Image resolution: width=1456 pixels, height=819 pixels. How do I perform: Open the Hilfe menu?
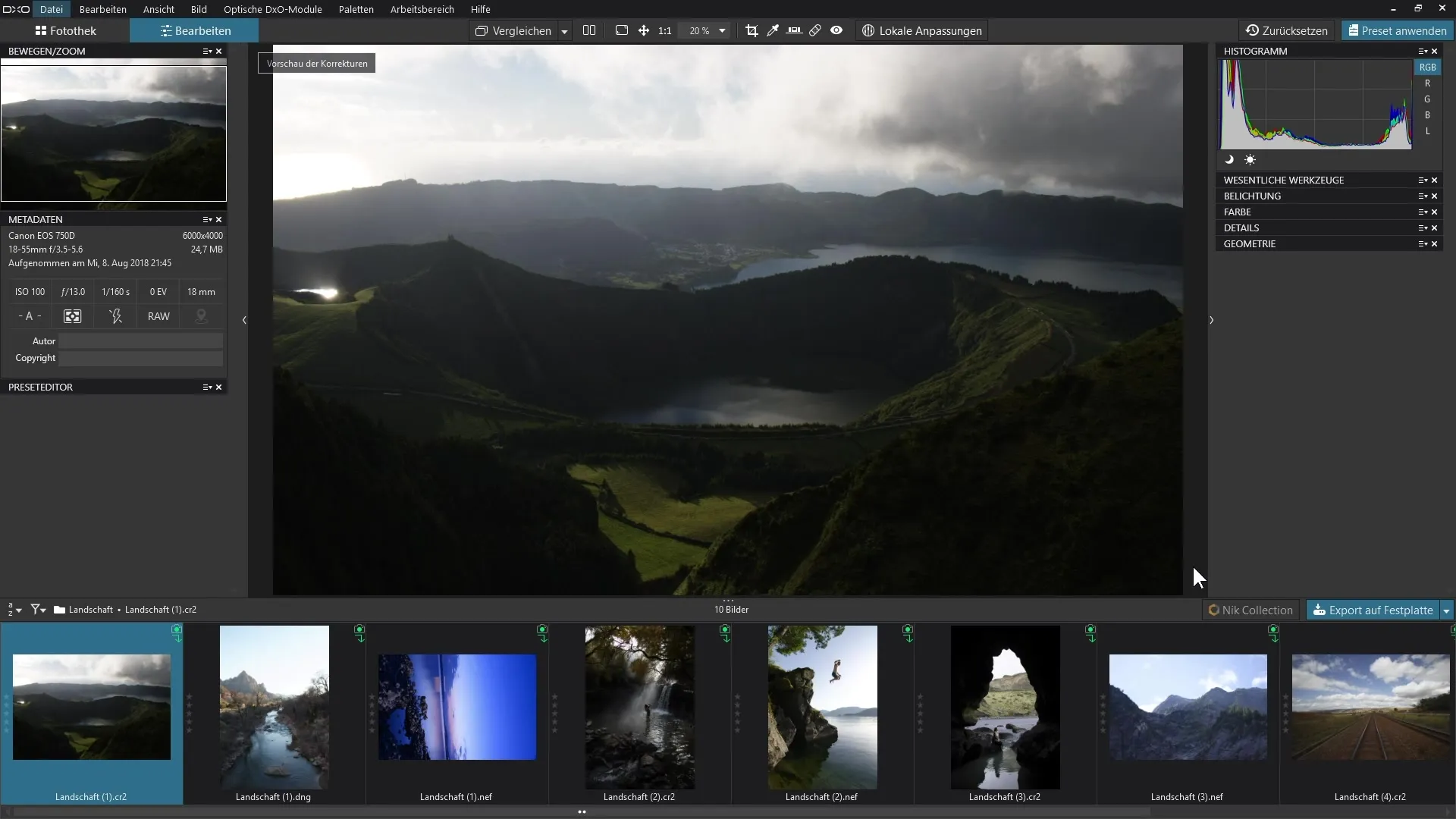click(481, 9)
